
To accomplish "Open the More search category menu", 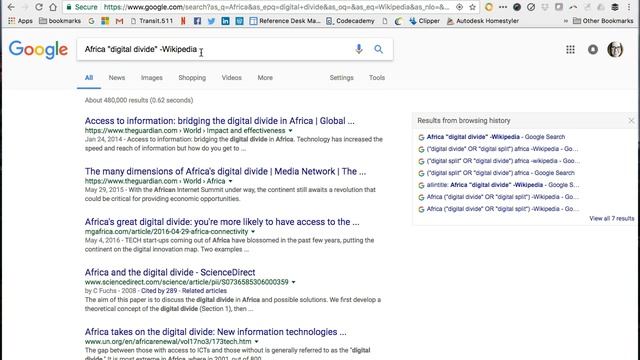I will click(265, 78).
